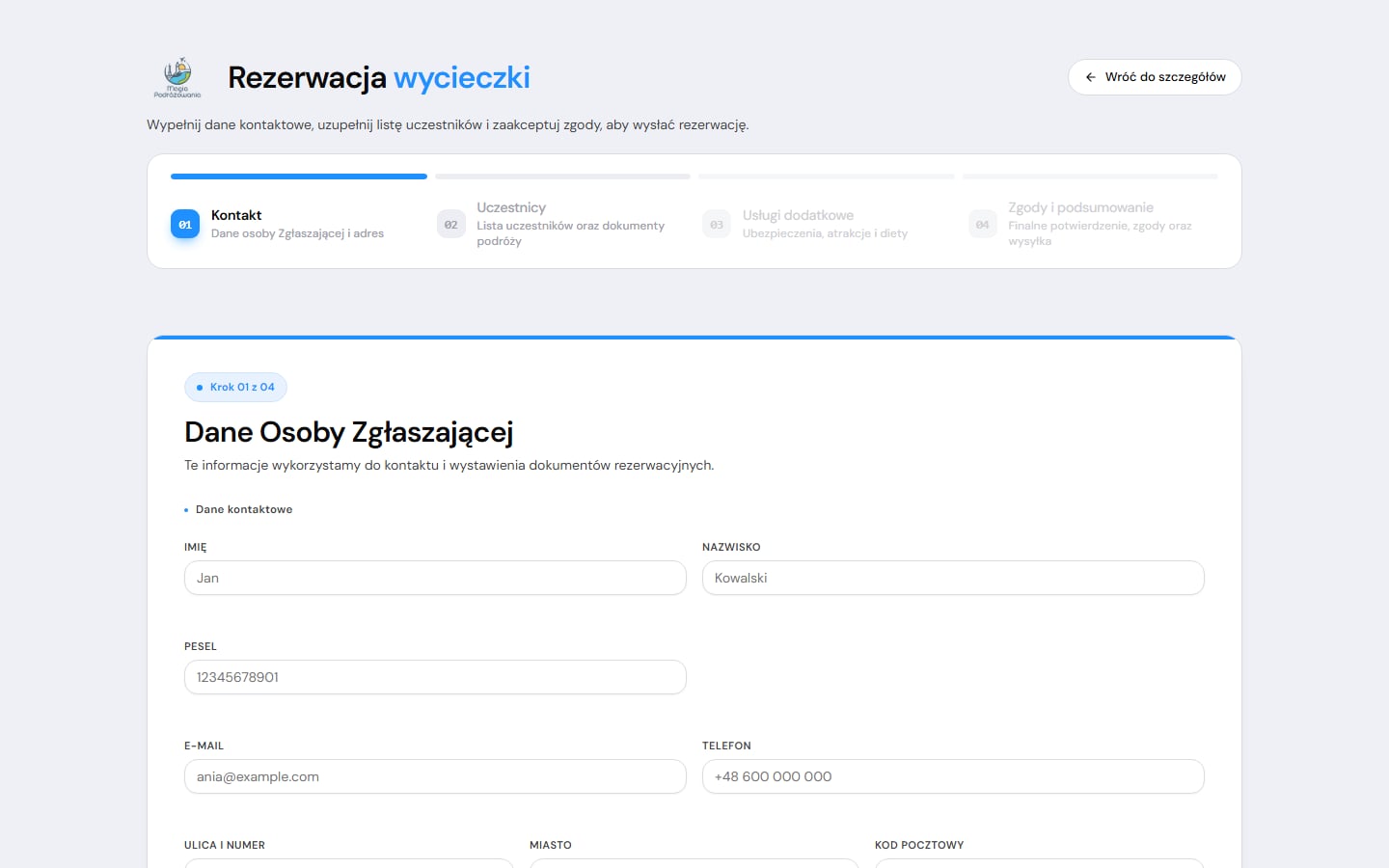Viewport: 1389px width, 868px height.
Task: Click the Kod pocztowy label
Action: 919,845
